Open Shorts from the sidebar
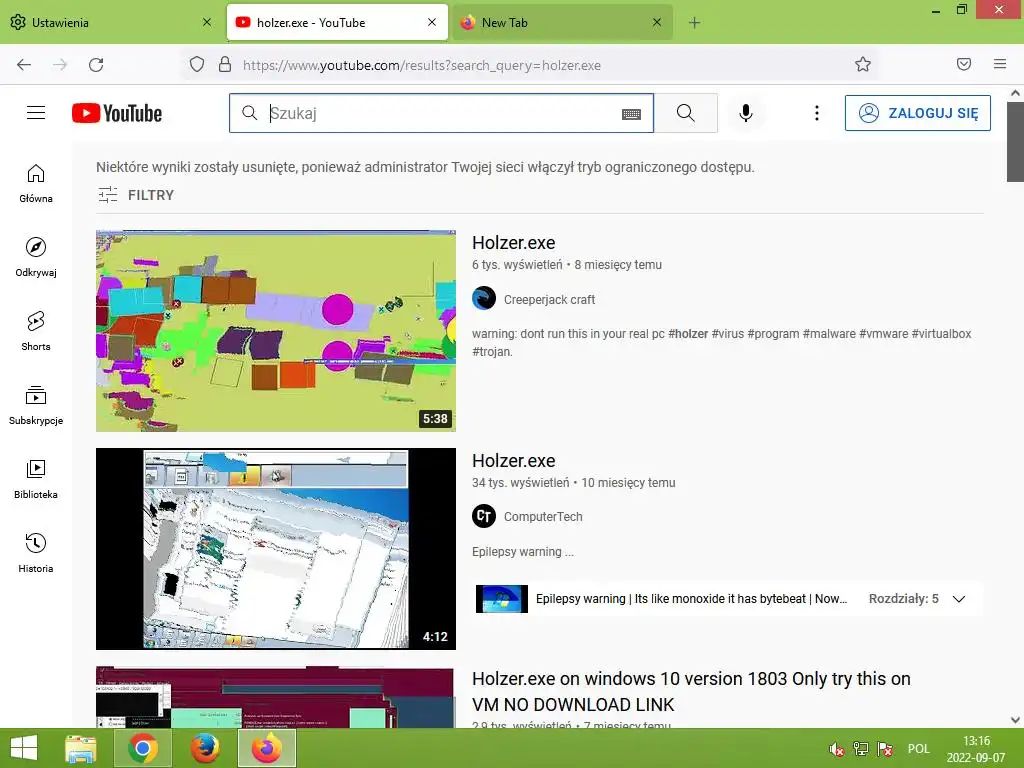This screenshot has width=1024, height=768. [x=36, y=331]
